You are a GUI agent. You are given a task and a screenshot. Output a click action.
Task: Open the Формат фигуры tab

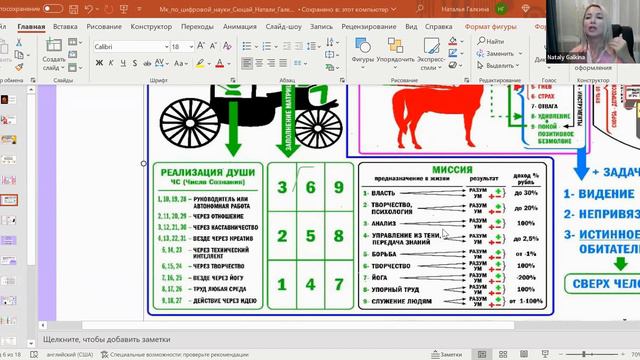pyautogui.click(x=490, y=27)
